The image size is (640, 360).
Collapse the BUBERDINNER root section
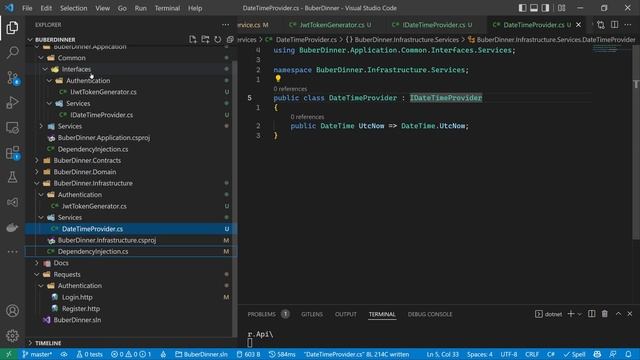pyautogui.click(x=30, y=40)
